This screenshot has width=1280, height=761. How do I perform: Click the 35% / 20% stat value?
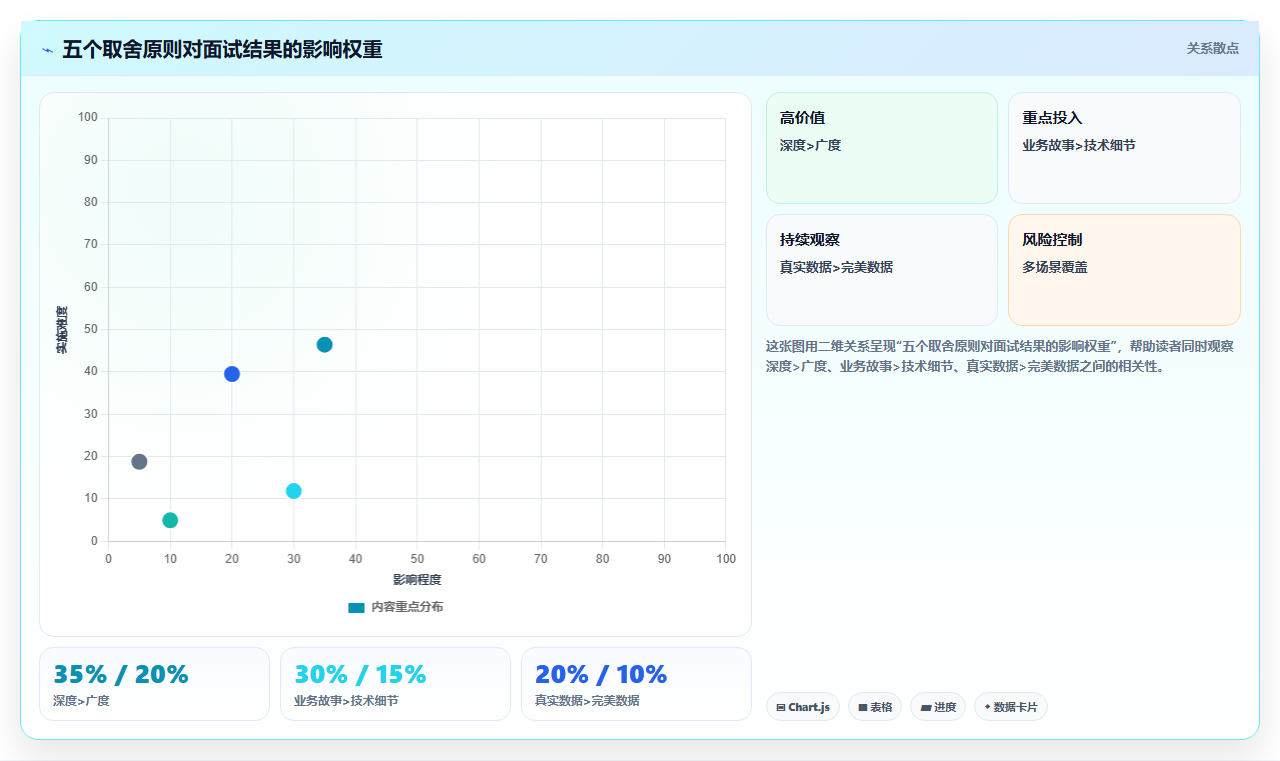121,675
